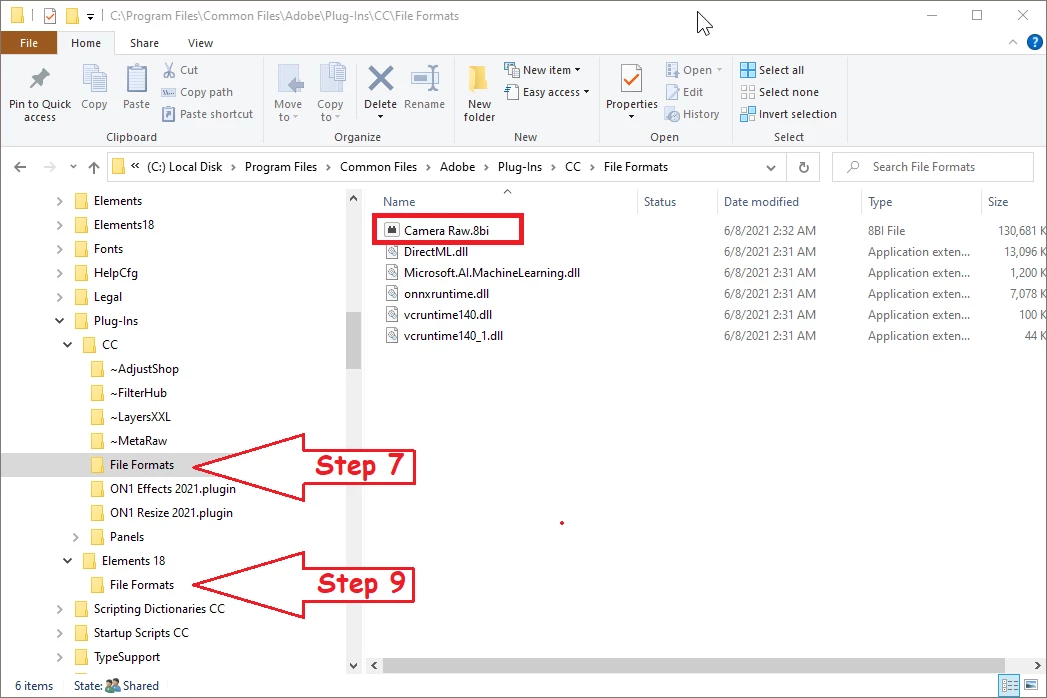This screenshot has height=698, width=1047.
Task: Open Customize Quick Access Toolbar dropdown
Action: (90, 16)
